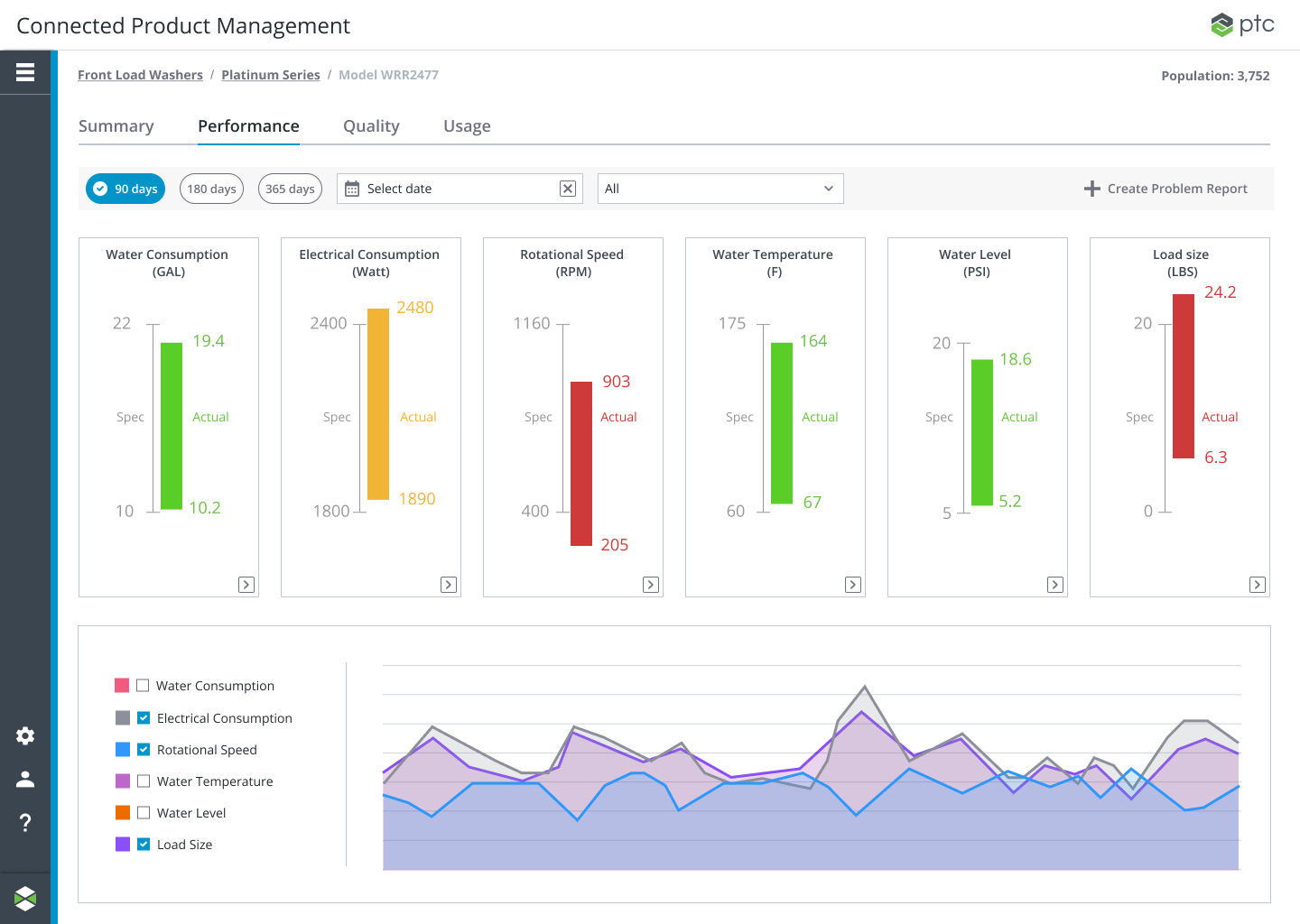Uncheck Load Size in legend
This screenshot has height=924, width=1300.
[144, 845]
